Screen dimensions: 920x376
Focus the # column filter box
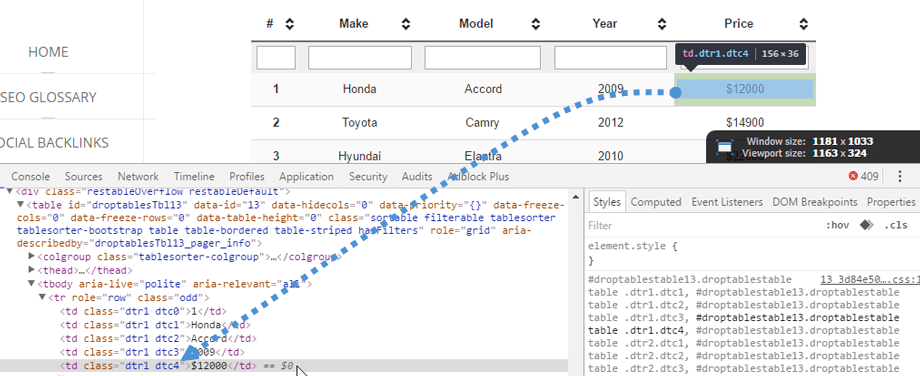pos(276,57)
